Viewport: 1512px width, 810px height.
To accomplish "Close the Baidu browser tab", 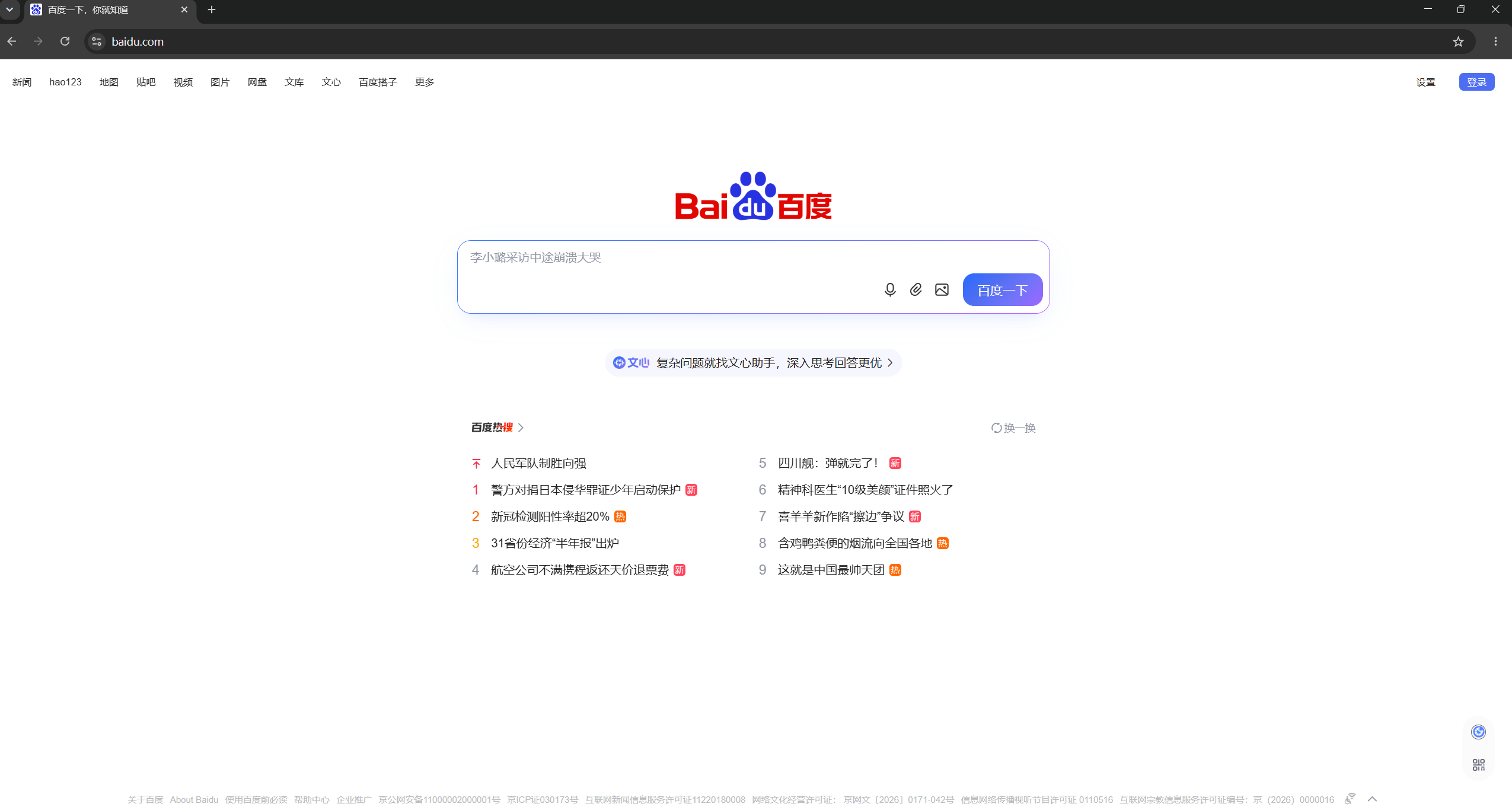I will pos(184,9).
